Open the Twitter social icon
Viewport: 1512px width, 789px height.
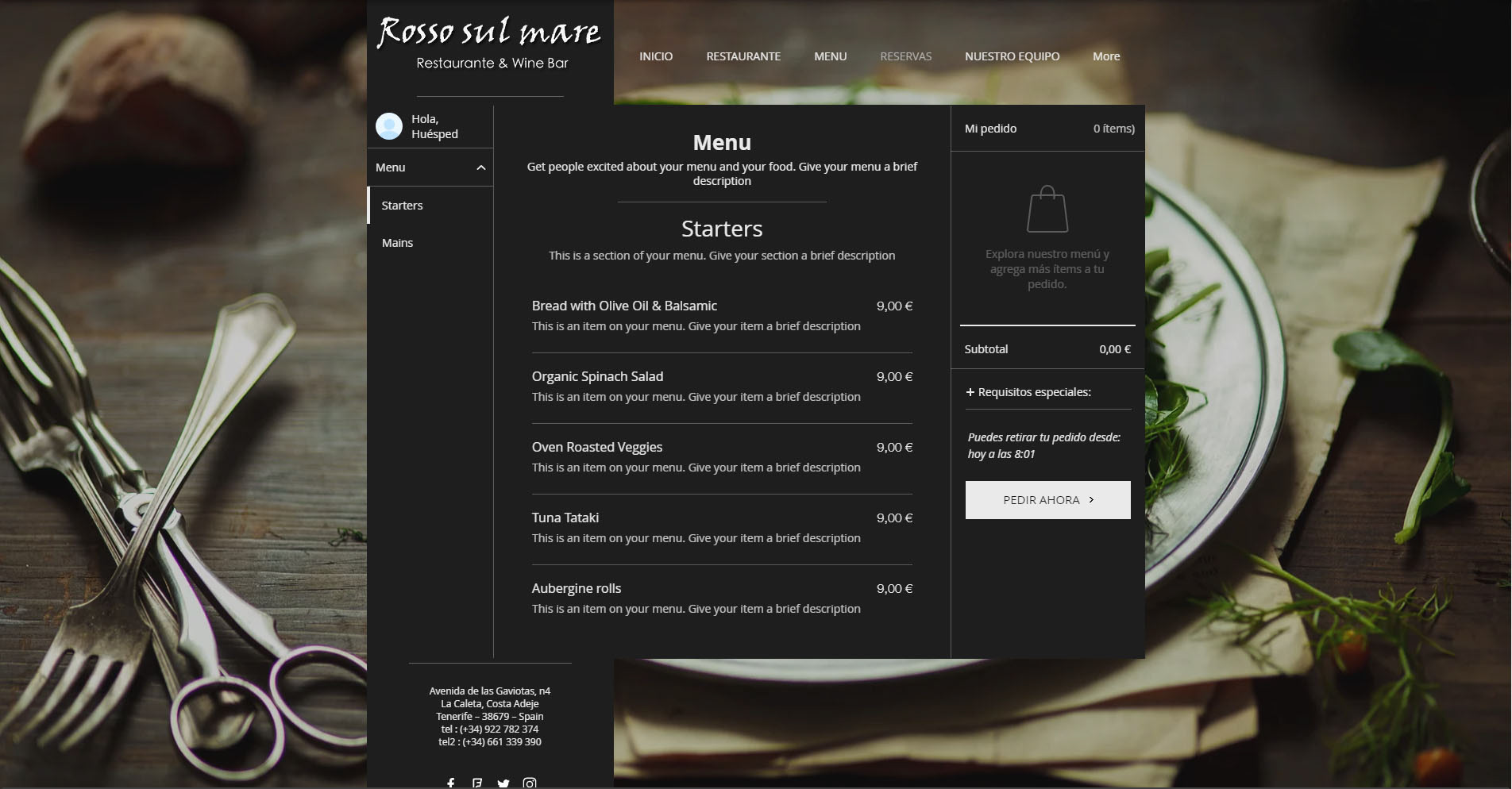pos(503,783)
